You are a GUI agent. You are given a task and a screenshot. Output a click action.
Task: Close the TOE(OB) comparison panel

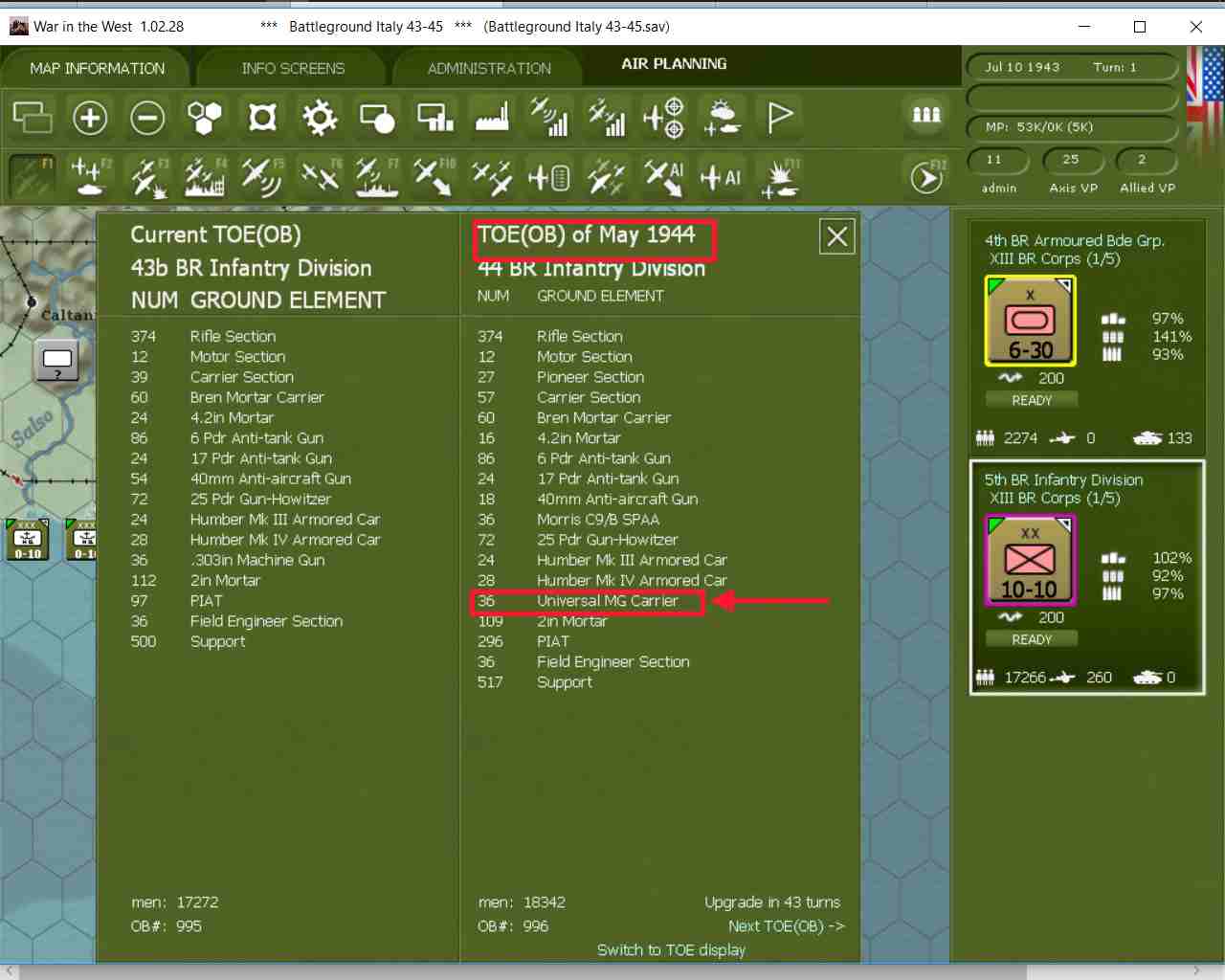pyautogui.click(x=837, y=236)
